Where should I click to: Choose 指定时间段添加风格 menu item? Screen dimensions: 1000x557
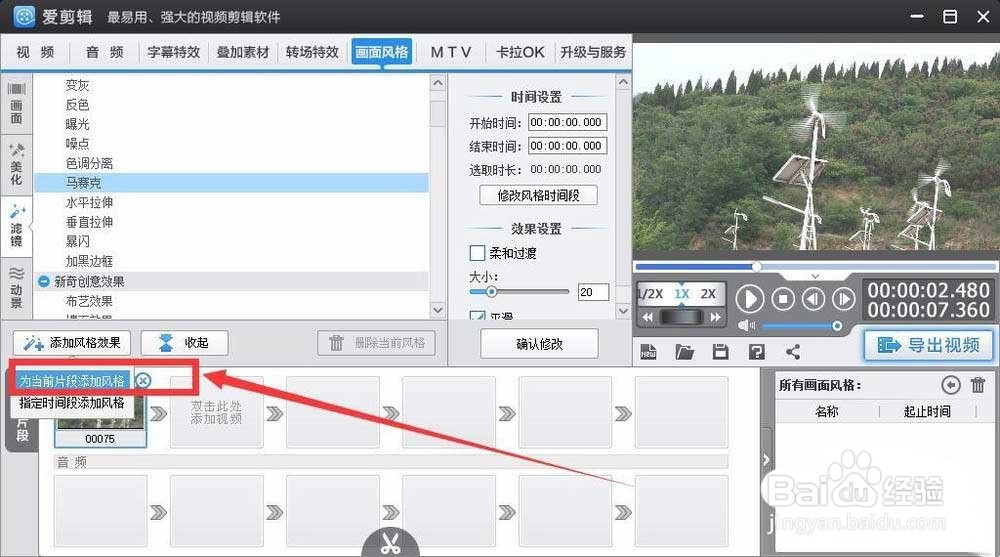tap(71, 403)
